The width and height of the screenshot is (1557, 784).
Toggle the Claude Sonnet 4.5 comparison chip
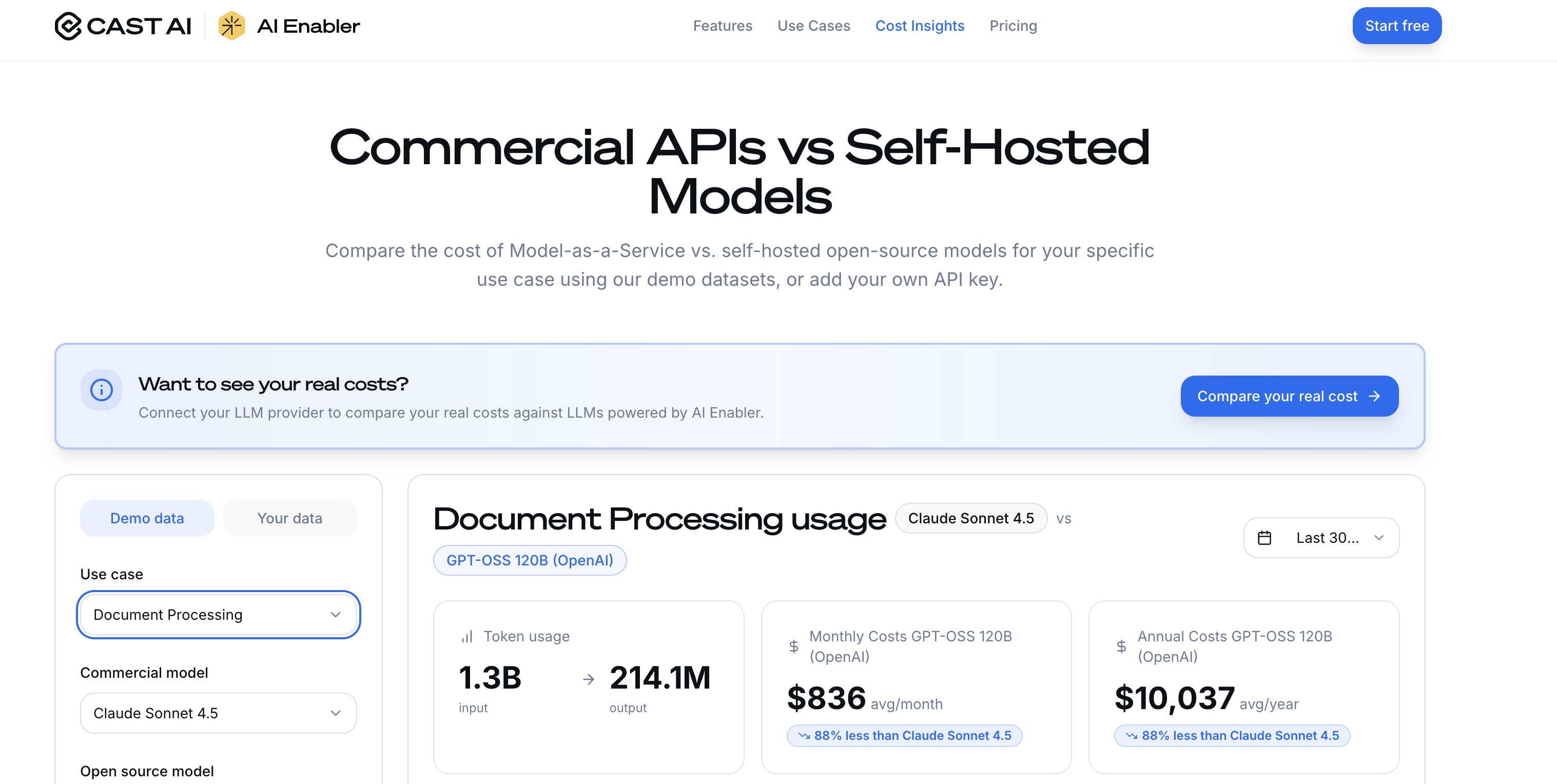click(971, 518)
